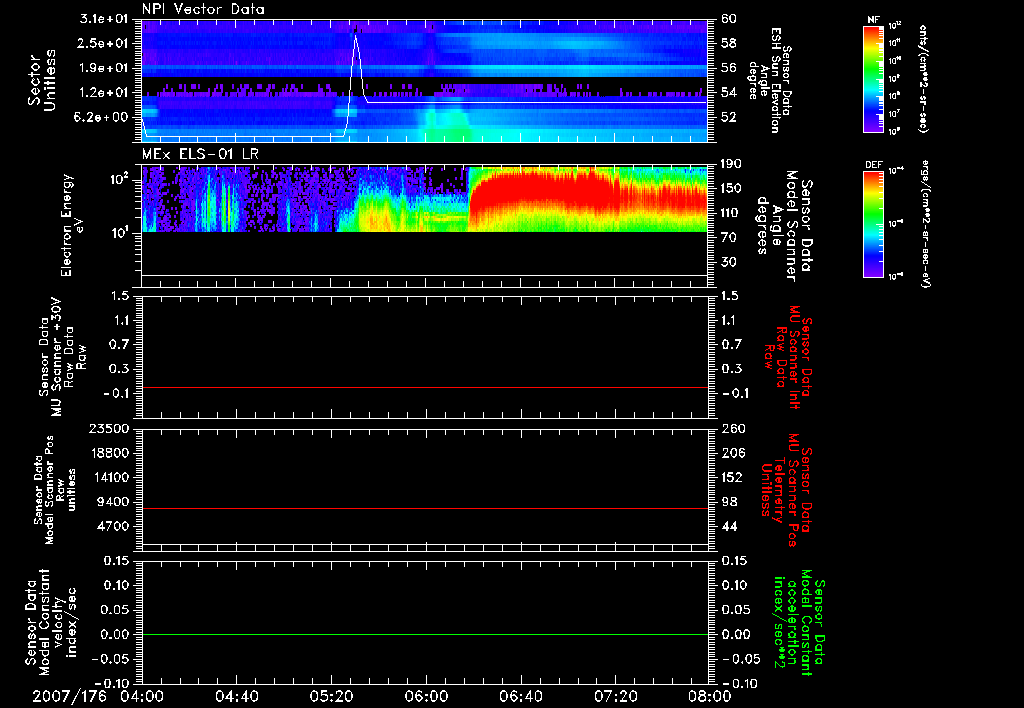
Task: Click the 06:40 time axis label
Action: pos(520,696)
